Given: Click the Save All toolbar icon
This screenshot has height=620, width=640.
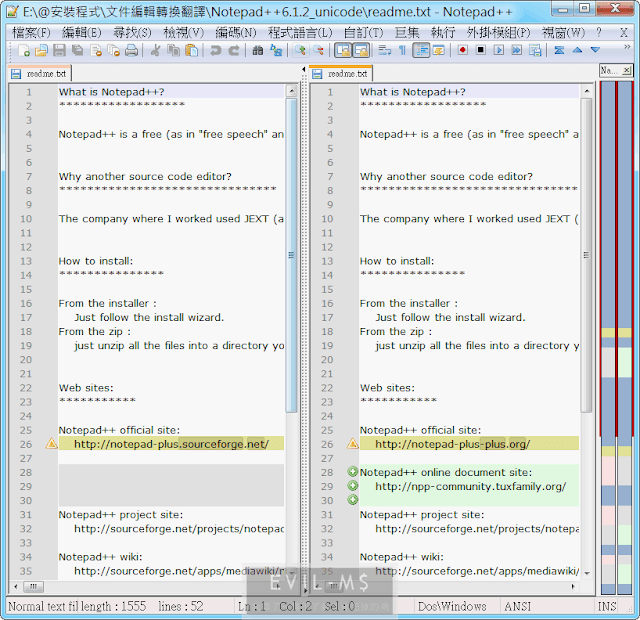Looking at the screenshot, I should tap(77, 50).
